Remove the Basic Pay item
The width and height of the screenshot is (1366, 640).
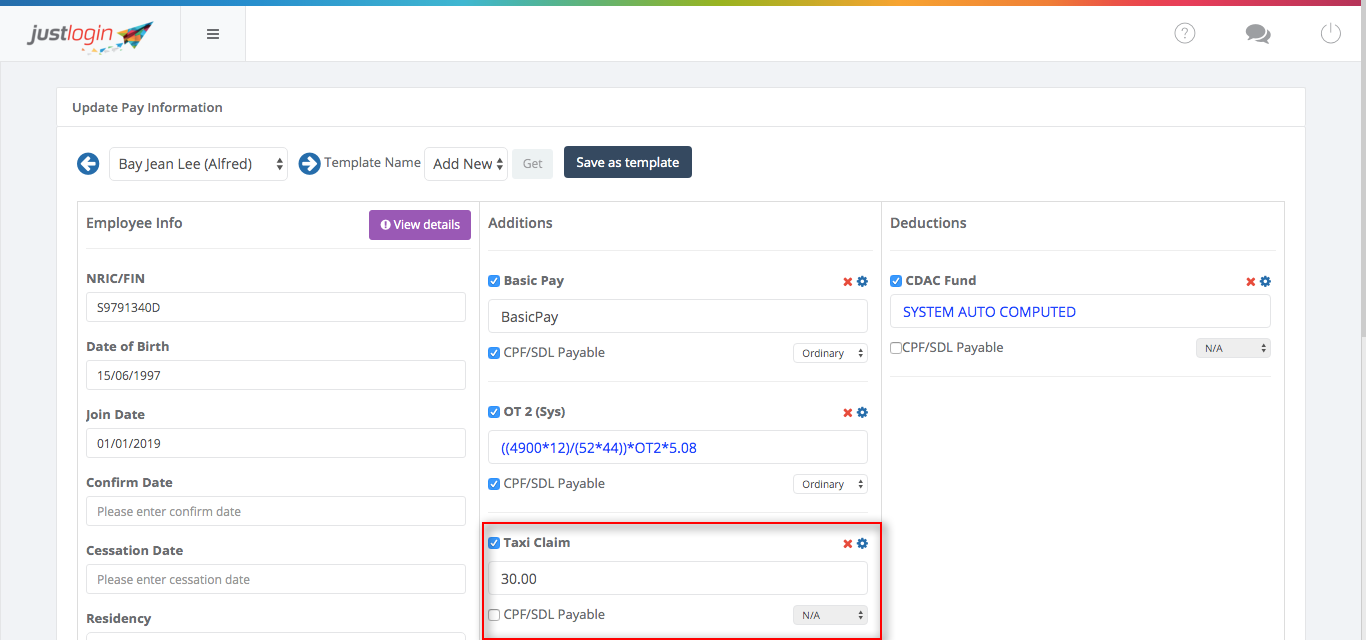pyautogui.click(x=848, y=282)
